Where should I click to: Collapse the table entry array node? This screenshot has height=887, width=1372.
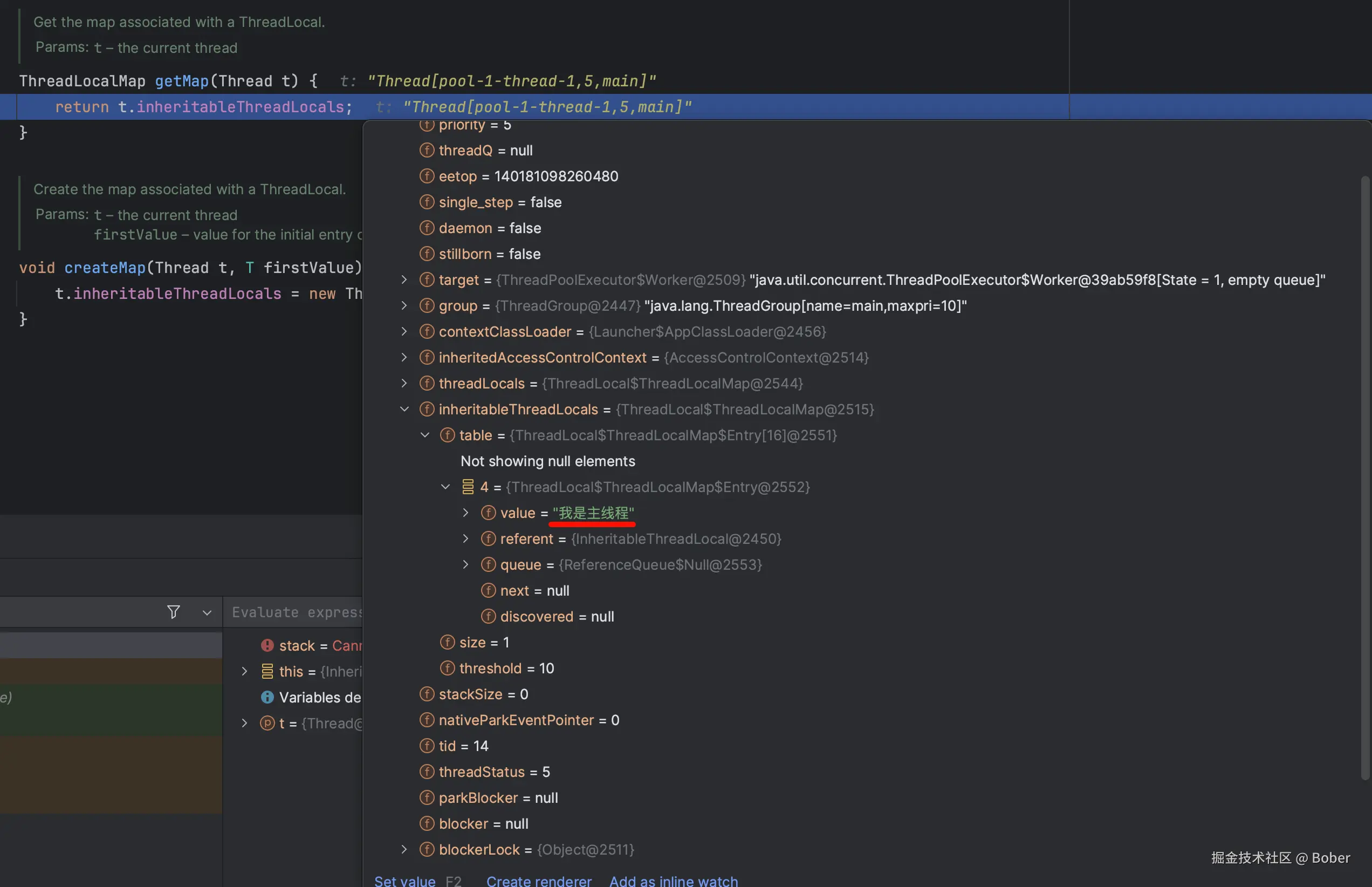(425, 435)
